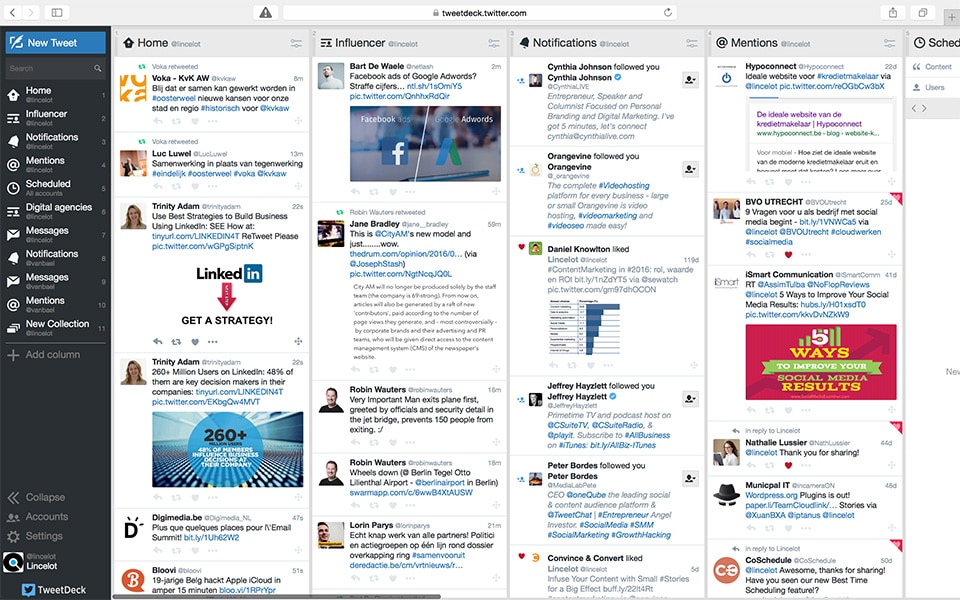Click Safari back navigation arrow
Viewport: 960px width, 600px height.
click(13, 12)
